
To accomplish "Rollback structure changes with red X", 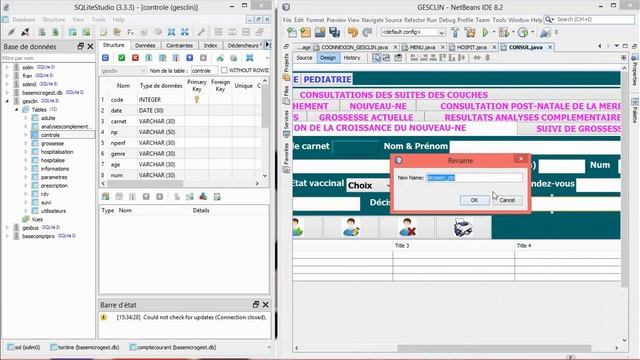I will 135,58.
